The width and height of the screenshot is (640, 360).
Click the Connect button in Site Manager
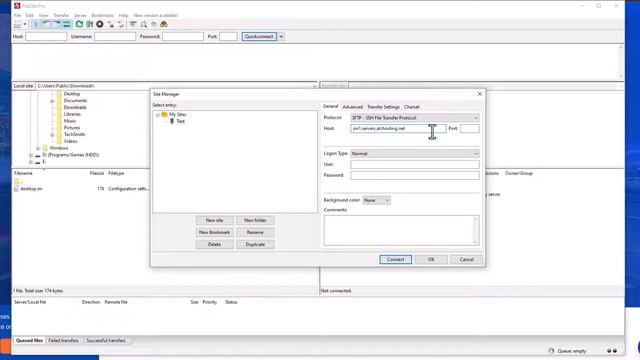396,260
